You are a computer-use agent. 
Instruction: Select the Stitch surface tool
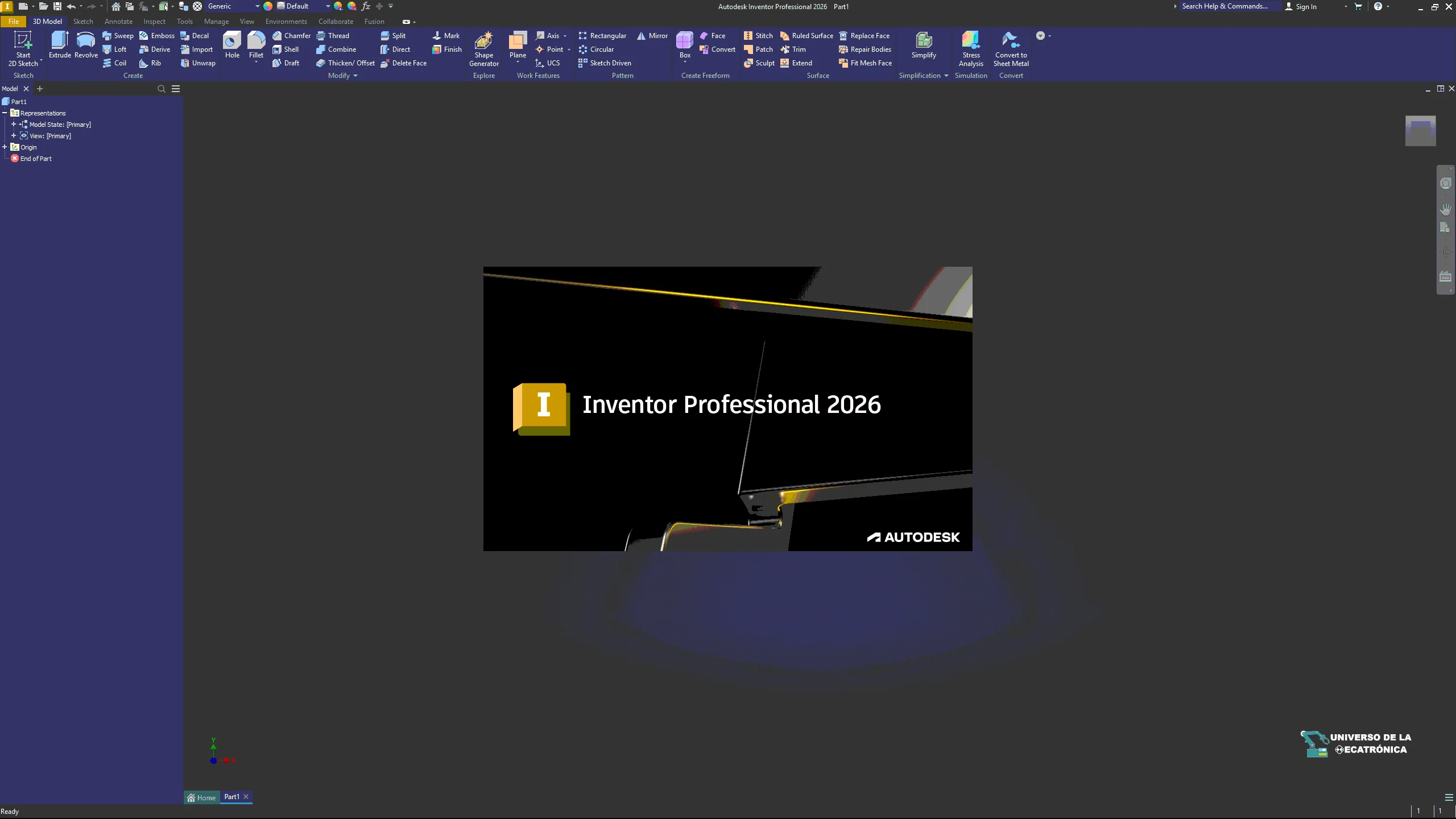pyautogui.click(x=758, y=36)
